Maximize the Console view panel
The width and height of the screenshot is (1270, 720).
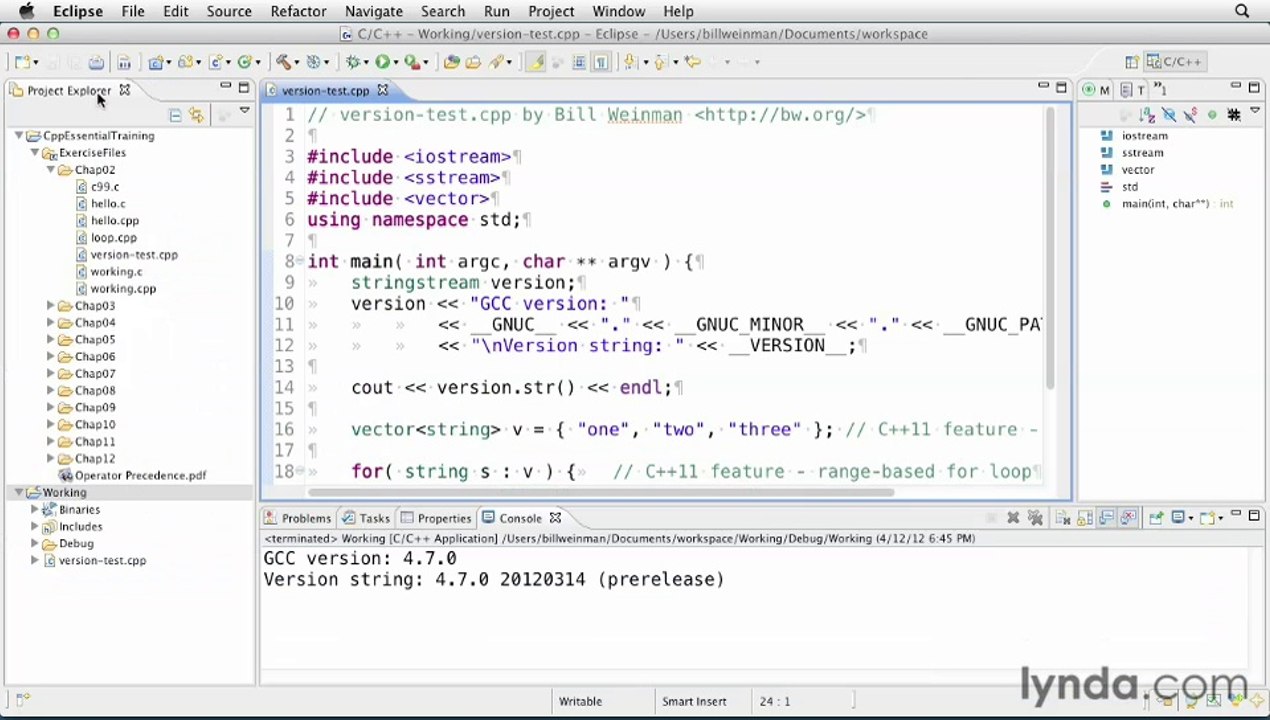(1254, 516)
